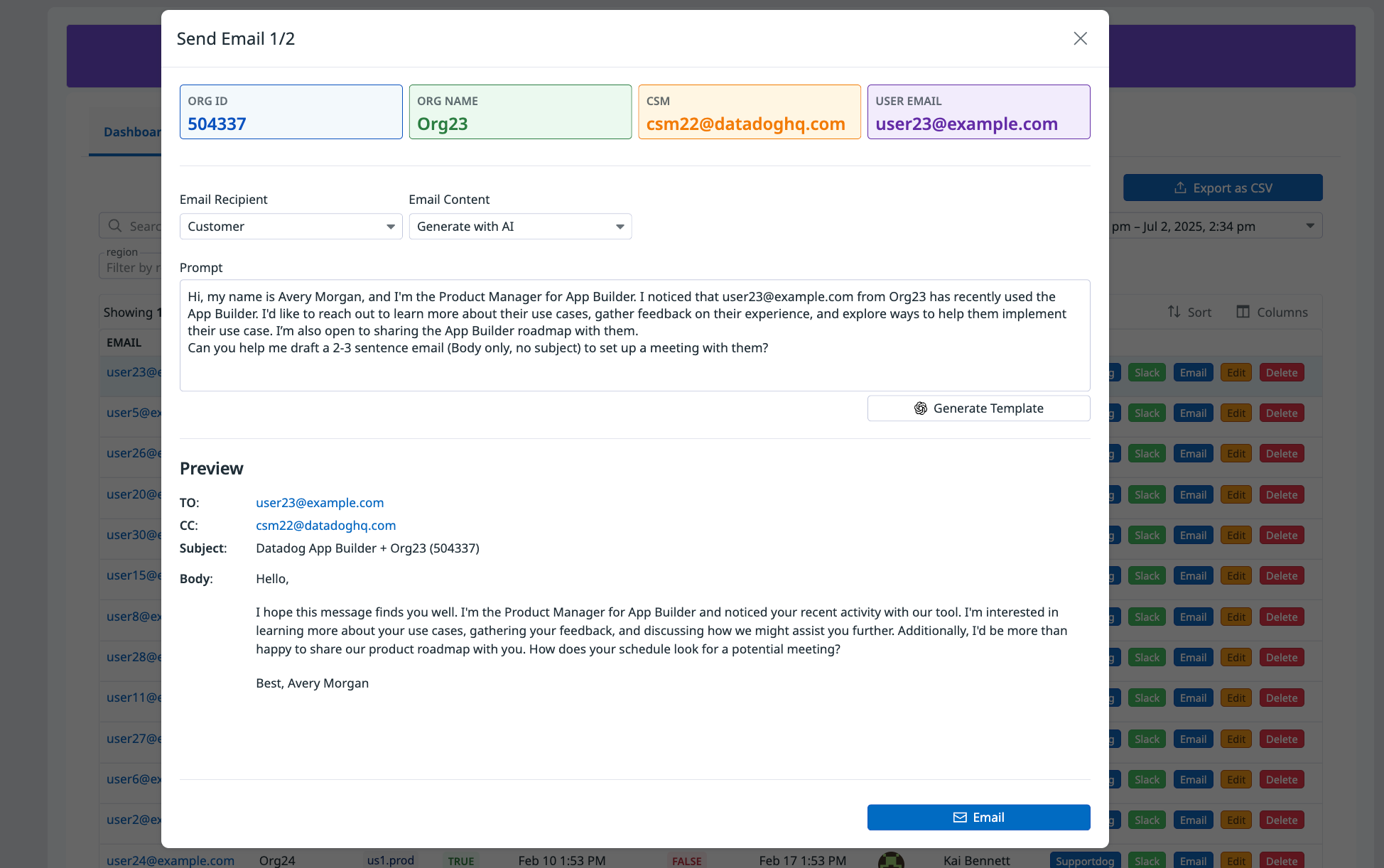The width and height of the screenshot is (1384, 868).
Task: Click the Supportdog button on Kai Bennett's row
Action: point(1085,860)
